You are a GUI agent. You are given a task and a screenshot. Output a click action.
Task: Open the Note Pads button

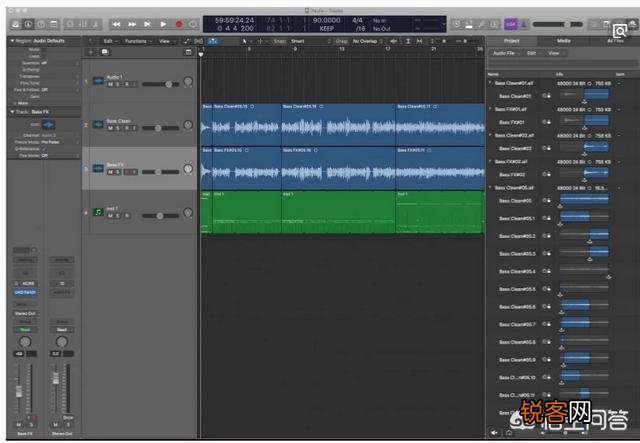[x=607, y=24]
